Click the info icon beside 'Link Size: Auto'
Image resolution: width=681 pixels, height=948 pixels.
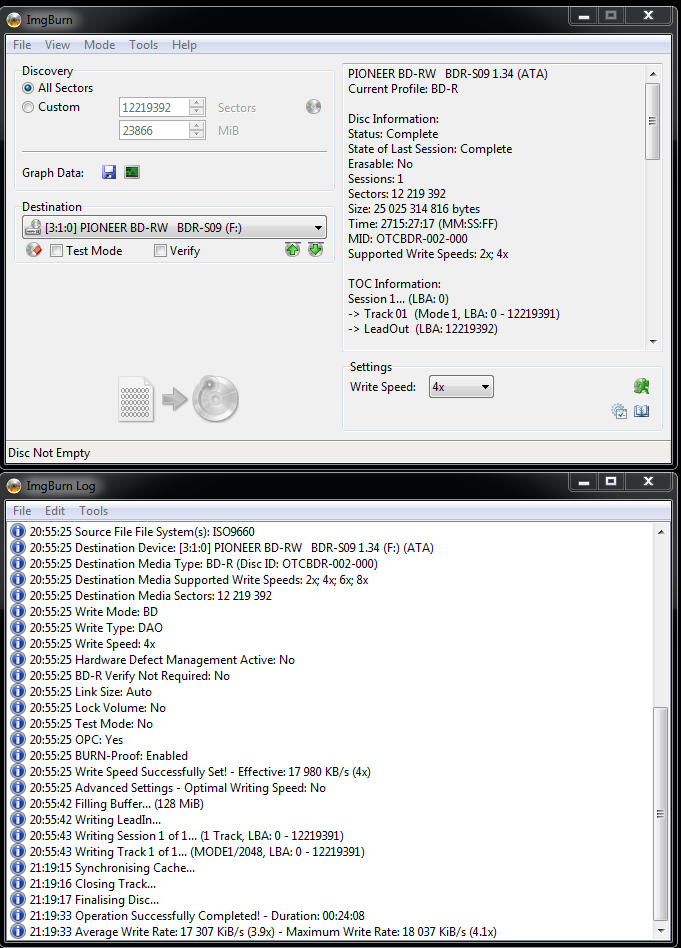(18, 692)
